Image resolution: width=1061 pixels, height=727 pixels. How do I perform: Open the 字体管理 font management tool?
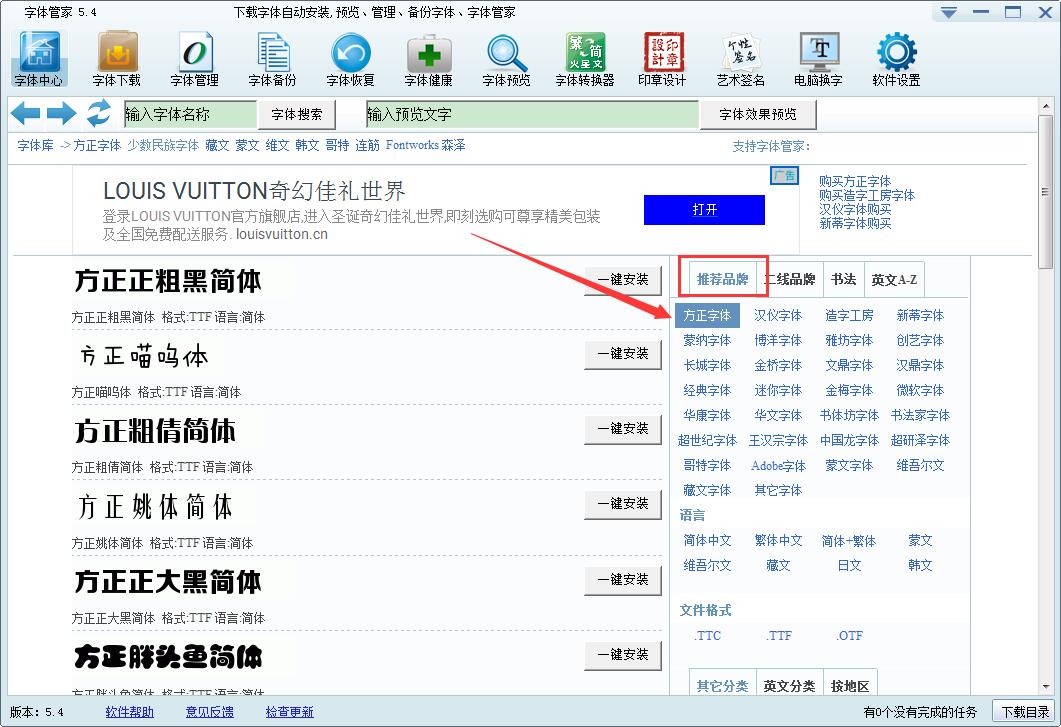pyautogui.click(x=195, y=58)
